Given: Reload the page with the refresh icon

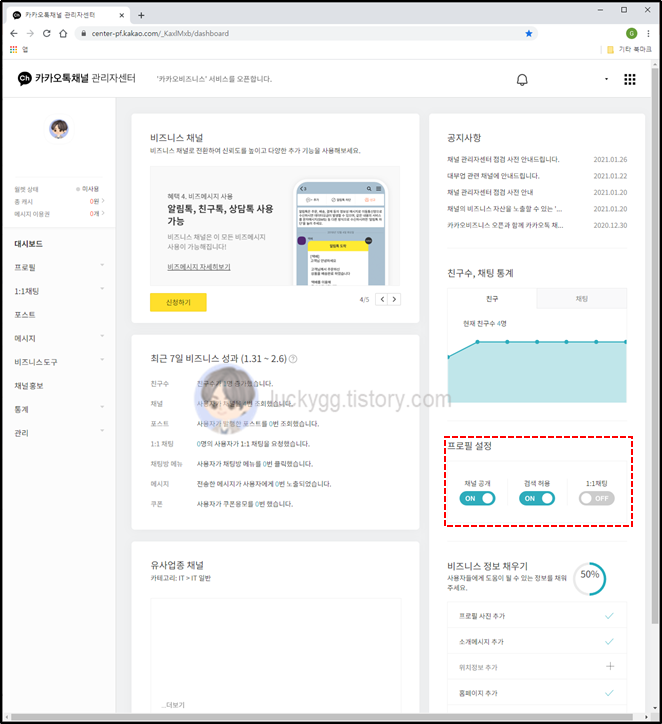Looking at the screenshot, I should [47, 33].
